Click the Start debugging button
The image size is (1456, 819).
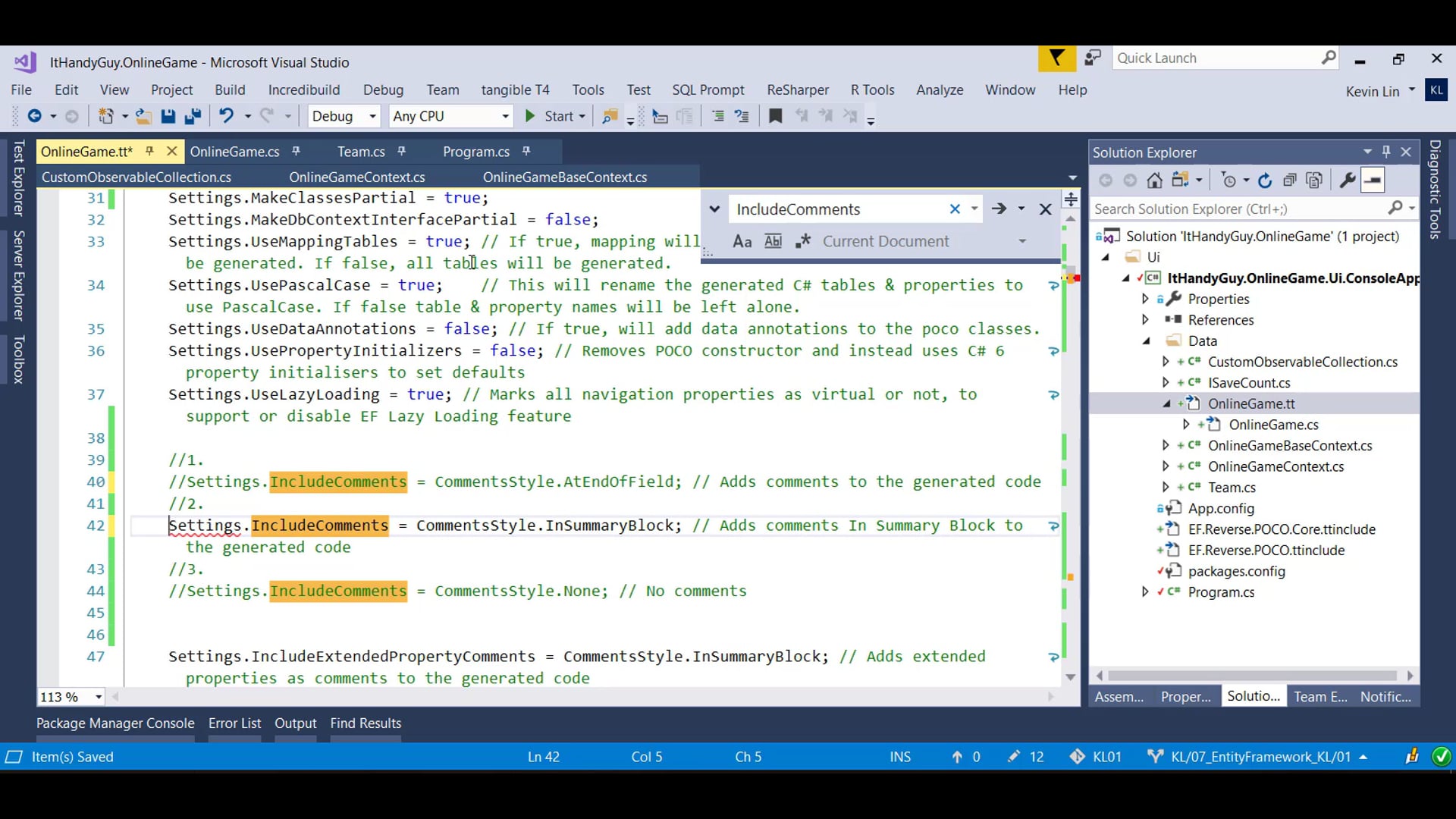tap(552, 116)
